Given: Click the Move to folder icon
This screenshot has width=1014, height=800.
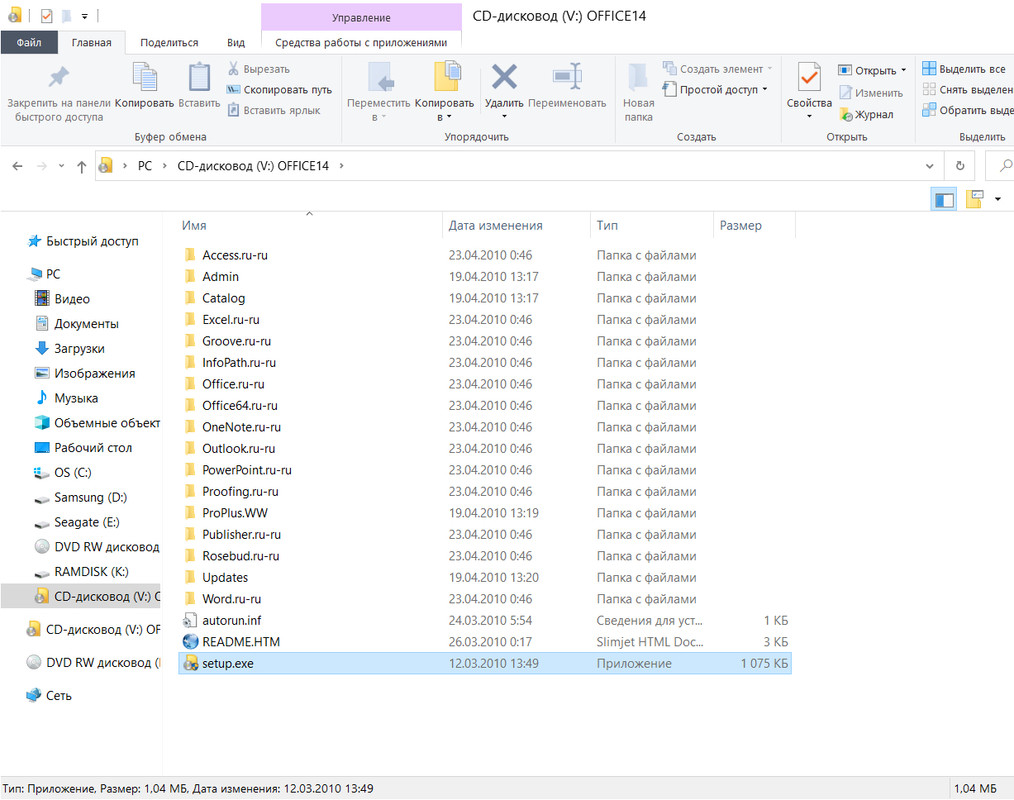Looking at the screenshot, I should (380, 77).
